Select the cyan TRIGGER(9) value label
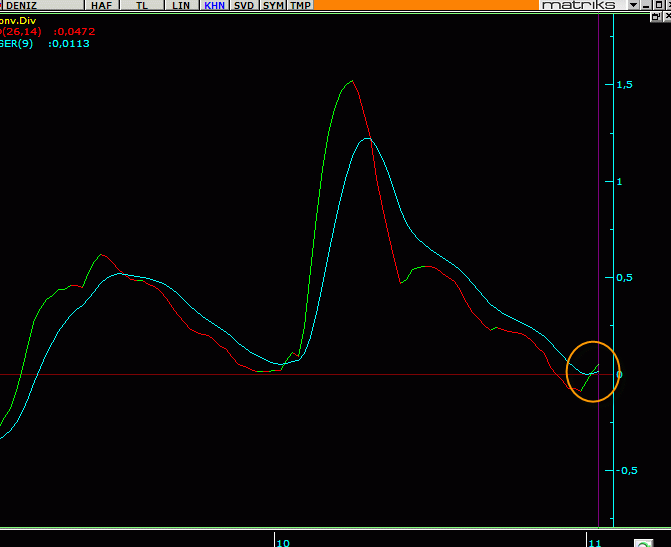This screenshot has width=671, height=547. 45,44
